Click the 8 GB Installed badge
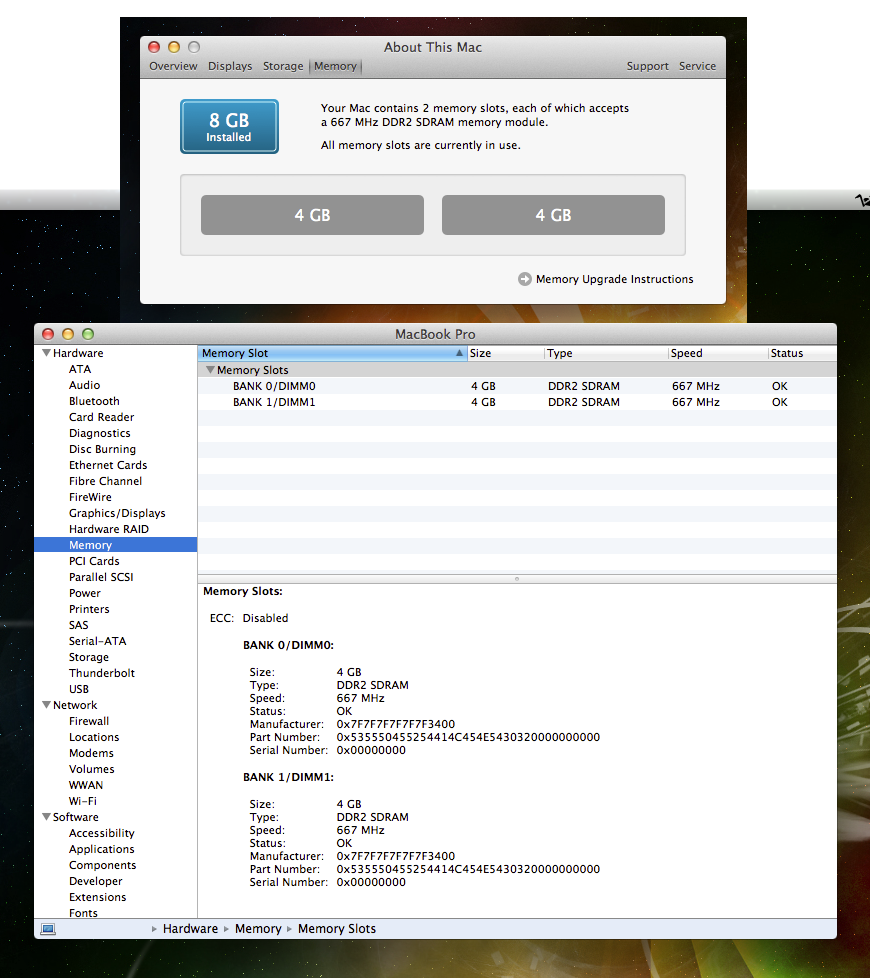This screenshot has height=978, width=870. (230, 127)
